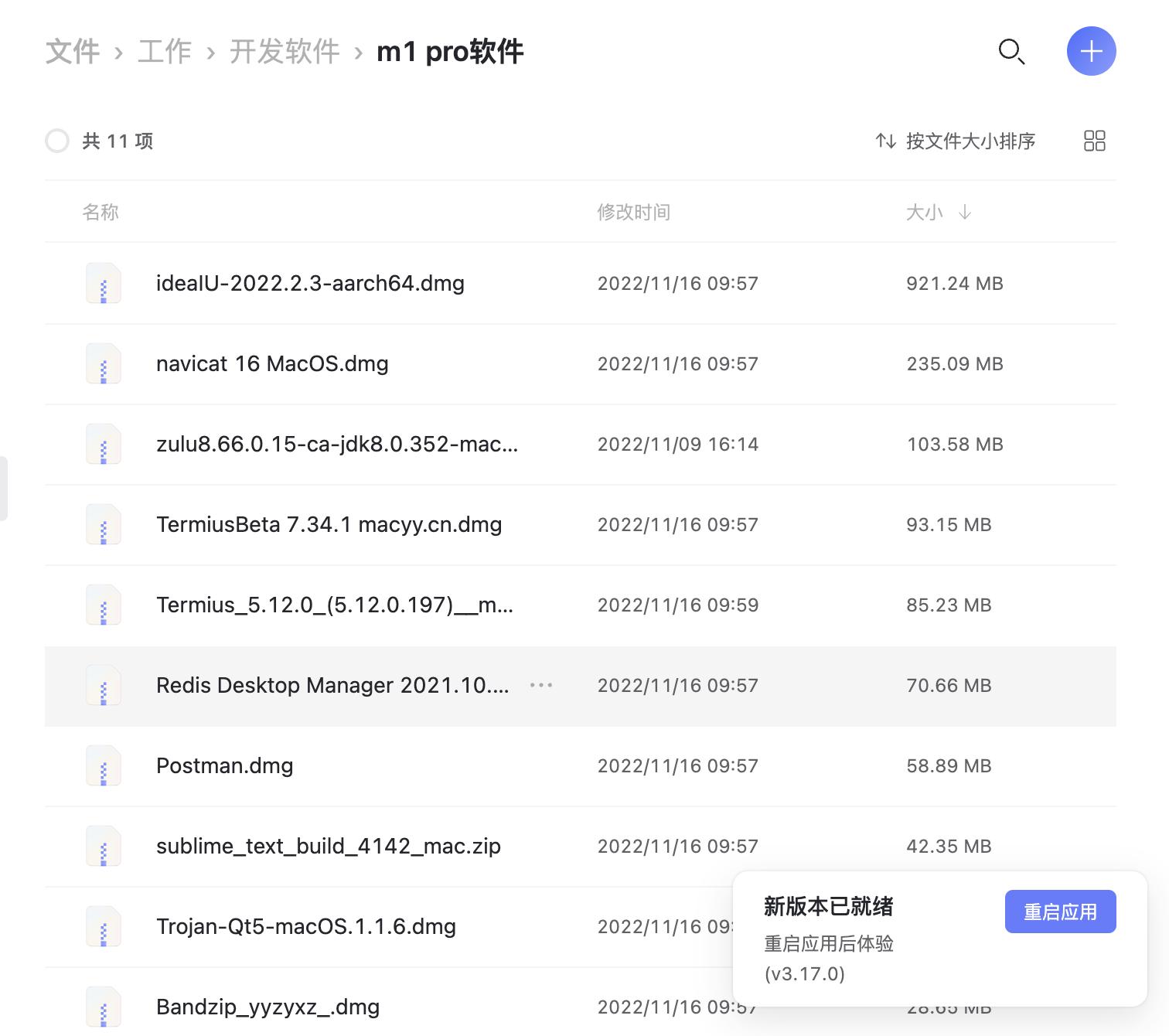Click the file icon for idealU-2022.2.3-aarch64.dmg
This screenshot has width=1169, height=1036.
coord(104,283)
